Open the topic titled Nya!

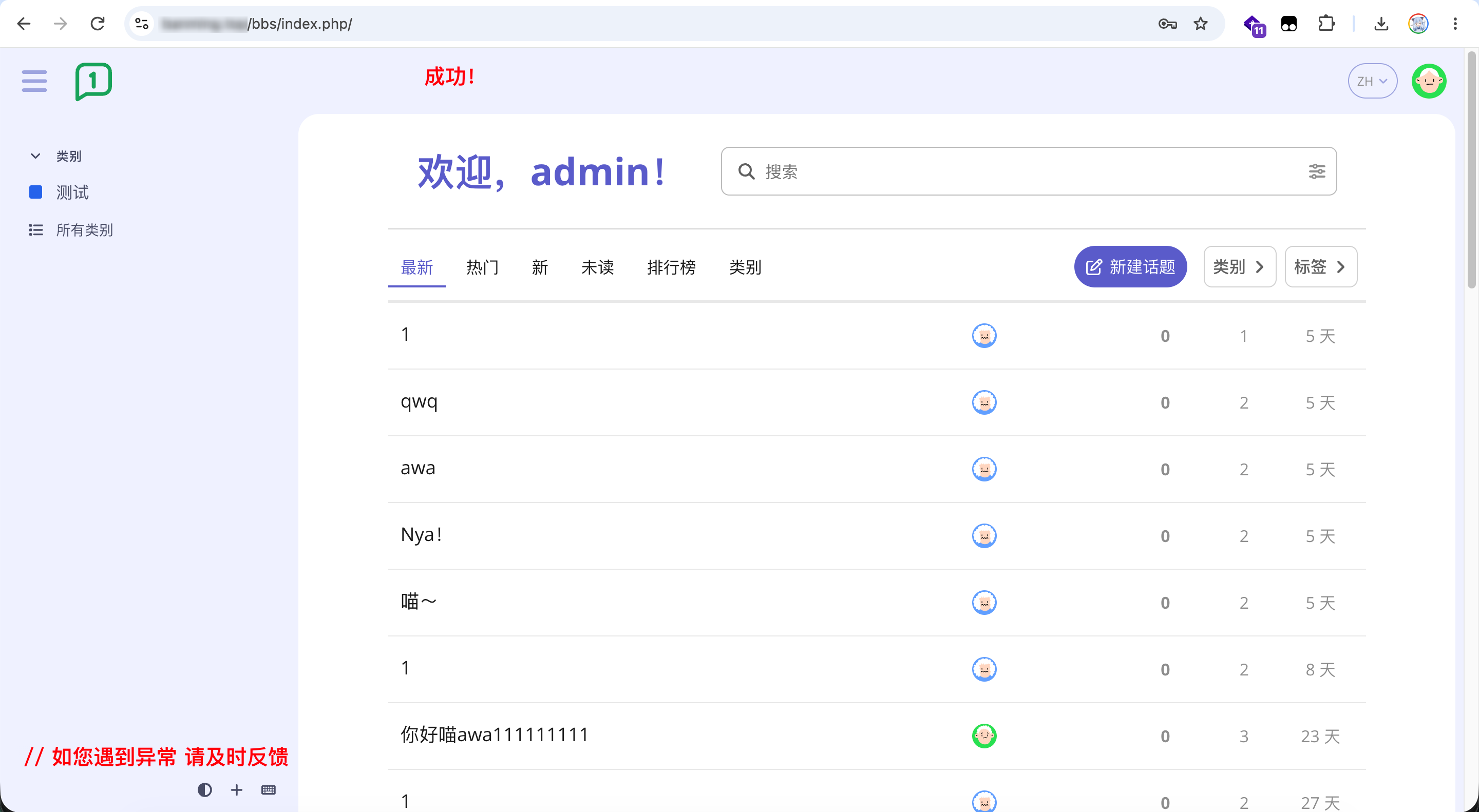click(x=422, y=535)
